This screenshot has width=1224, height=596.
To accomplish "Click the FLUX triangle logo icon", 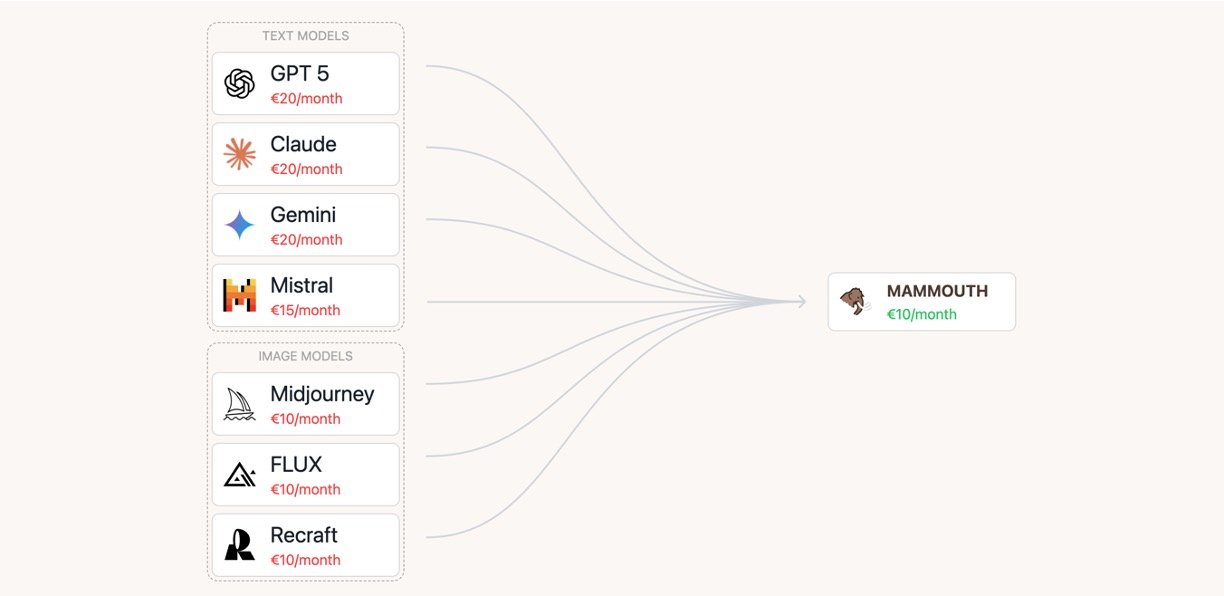I will pyautogui.click(x=240, y=475).
